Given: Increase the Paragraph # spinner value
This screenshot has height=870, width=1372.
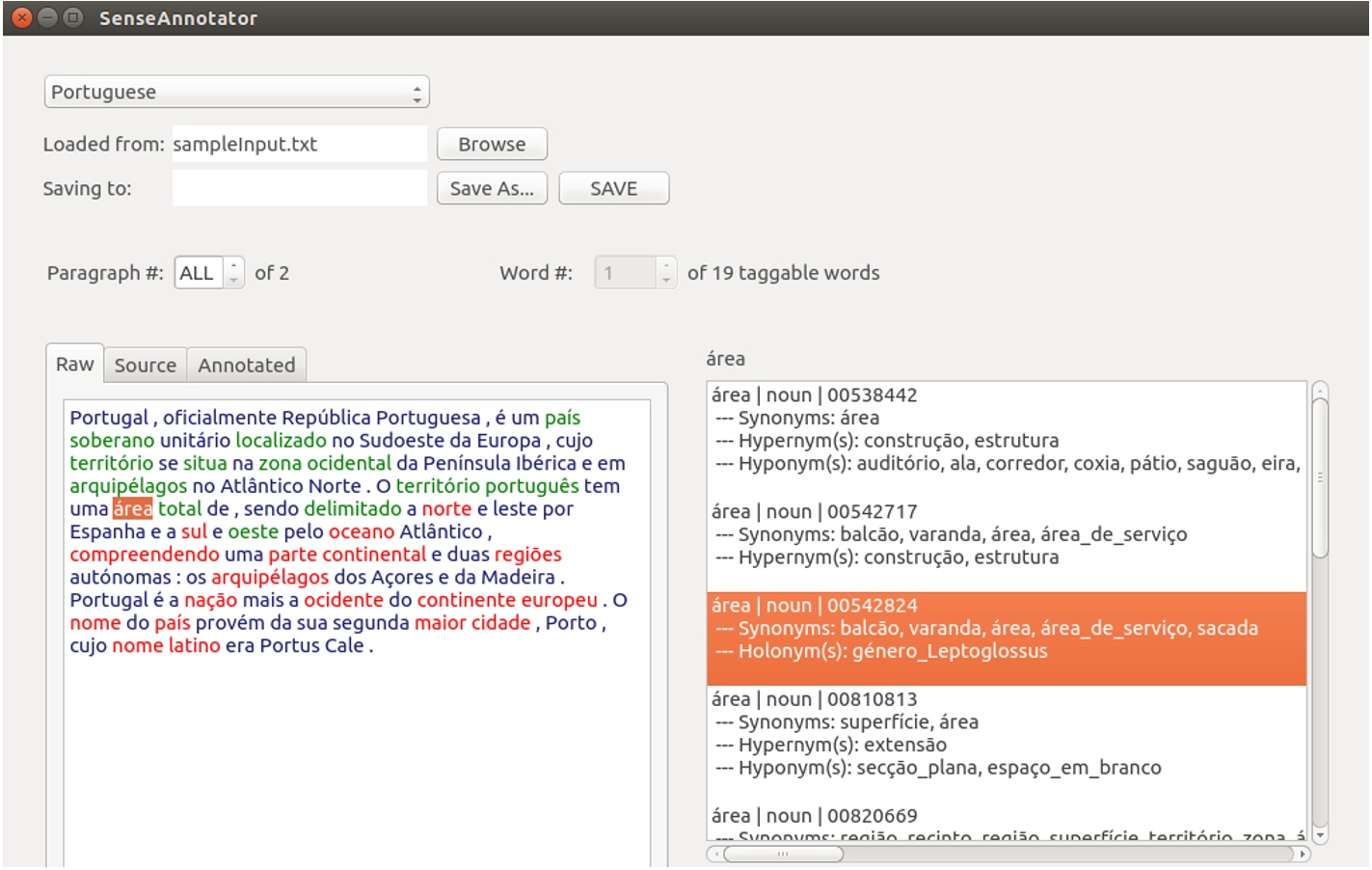Looking at the screenshot, I should [234, 266].
